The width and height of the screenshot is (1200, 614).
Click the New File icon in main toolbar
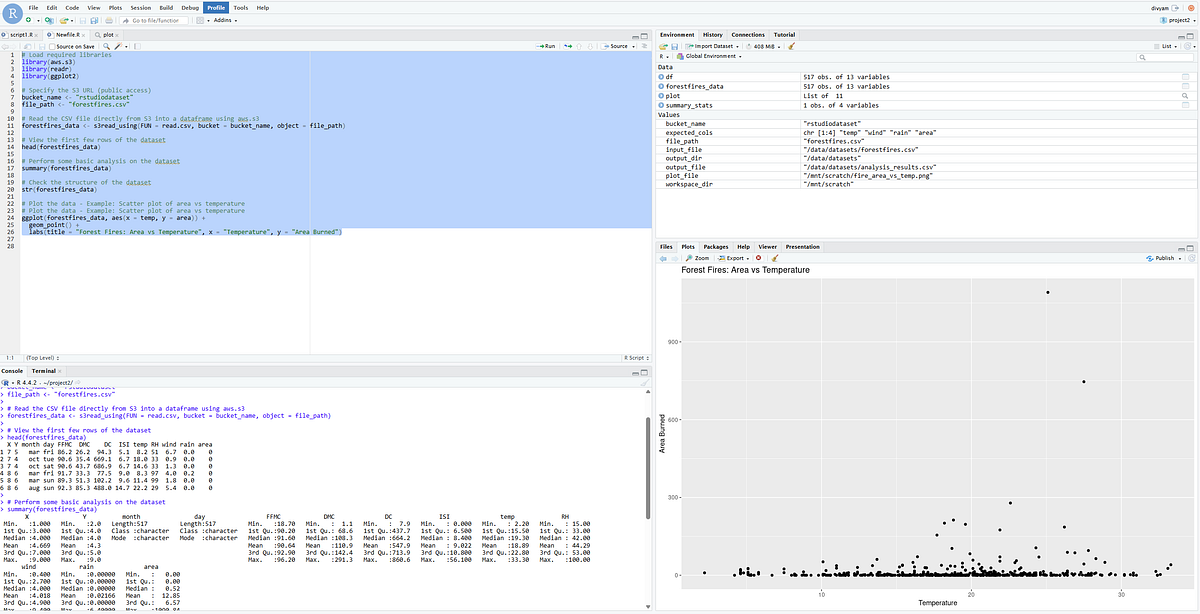click(x=29, y=20)
